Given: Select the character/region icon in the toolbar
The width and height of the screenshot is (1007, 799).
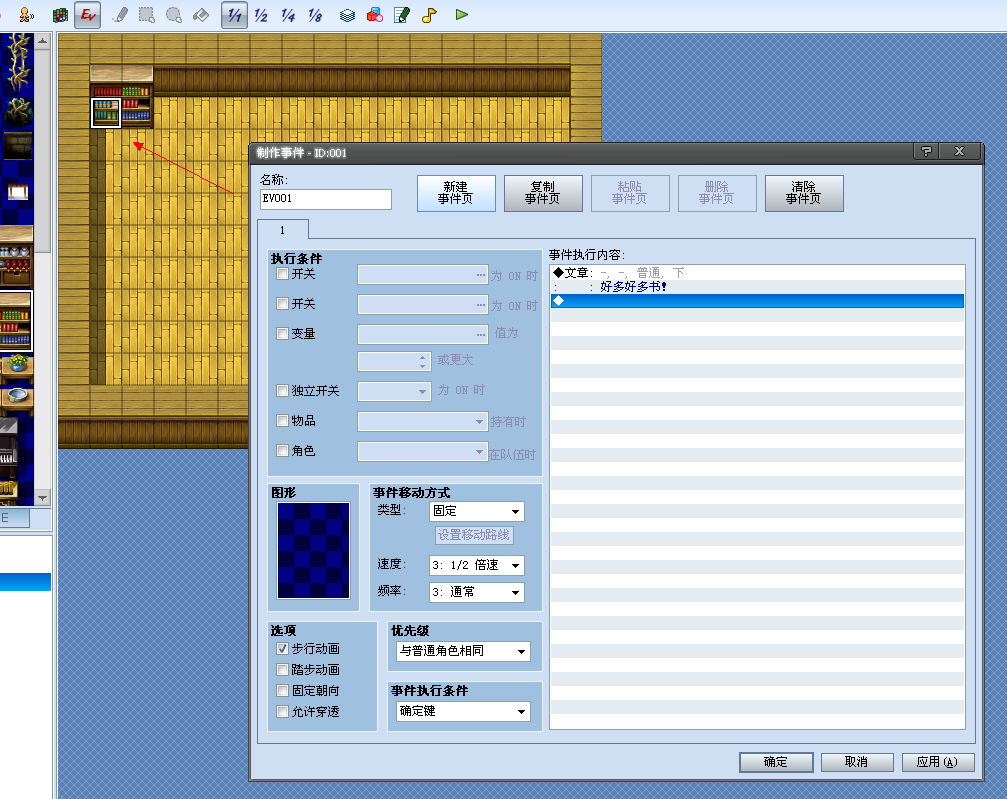Looking at the screenshot, I should tap(26, 14).
